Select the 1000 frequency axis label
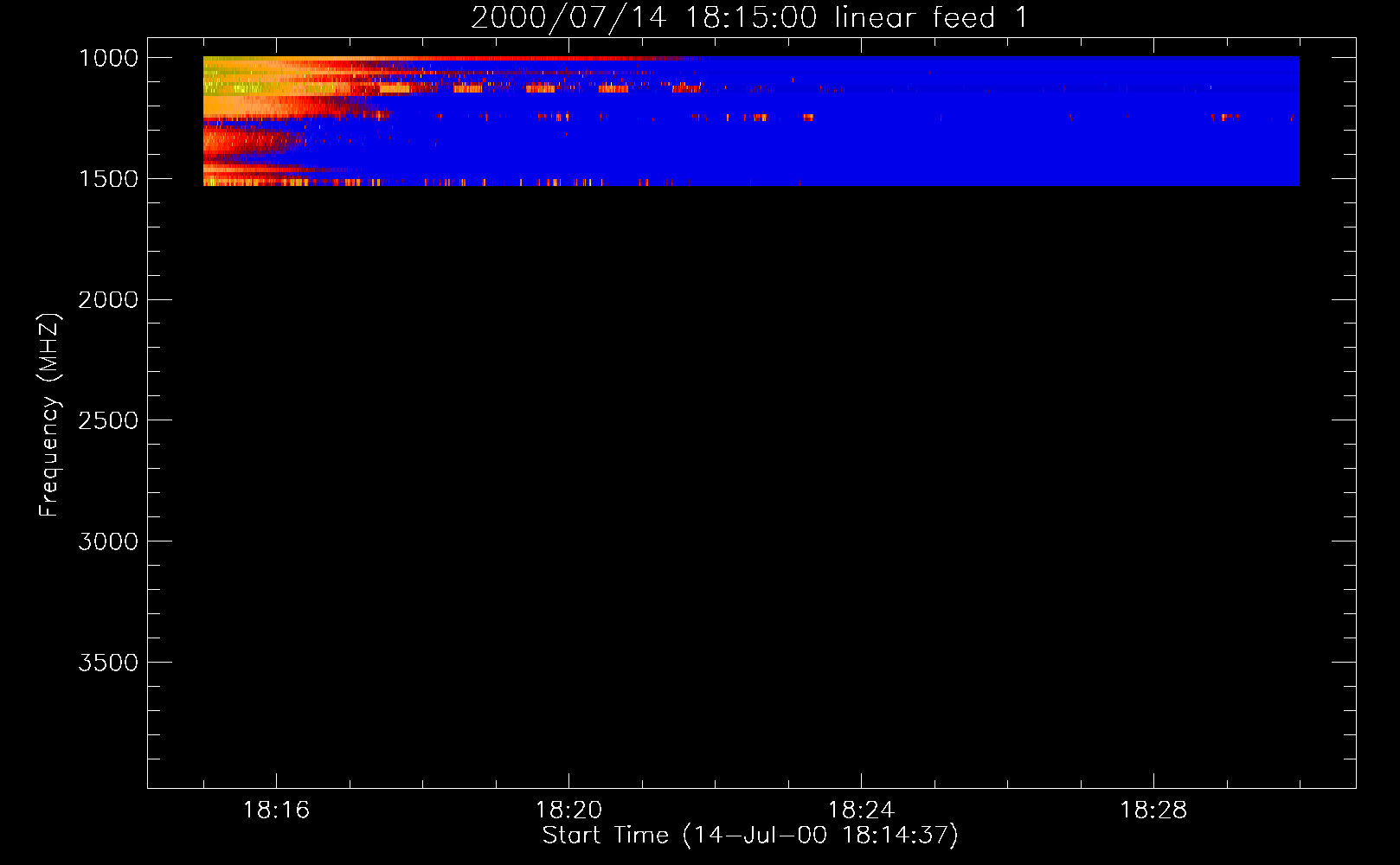The image size is (1400, 865). click(108, 58)
